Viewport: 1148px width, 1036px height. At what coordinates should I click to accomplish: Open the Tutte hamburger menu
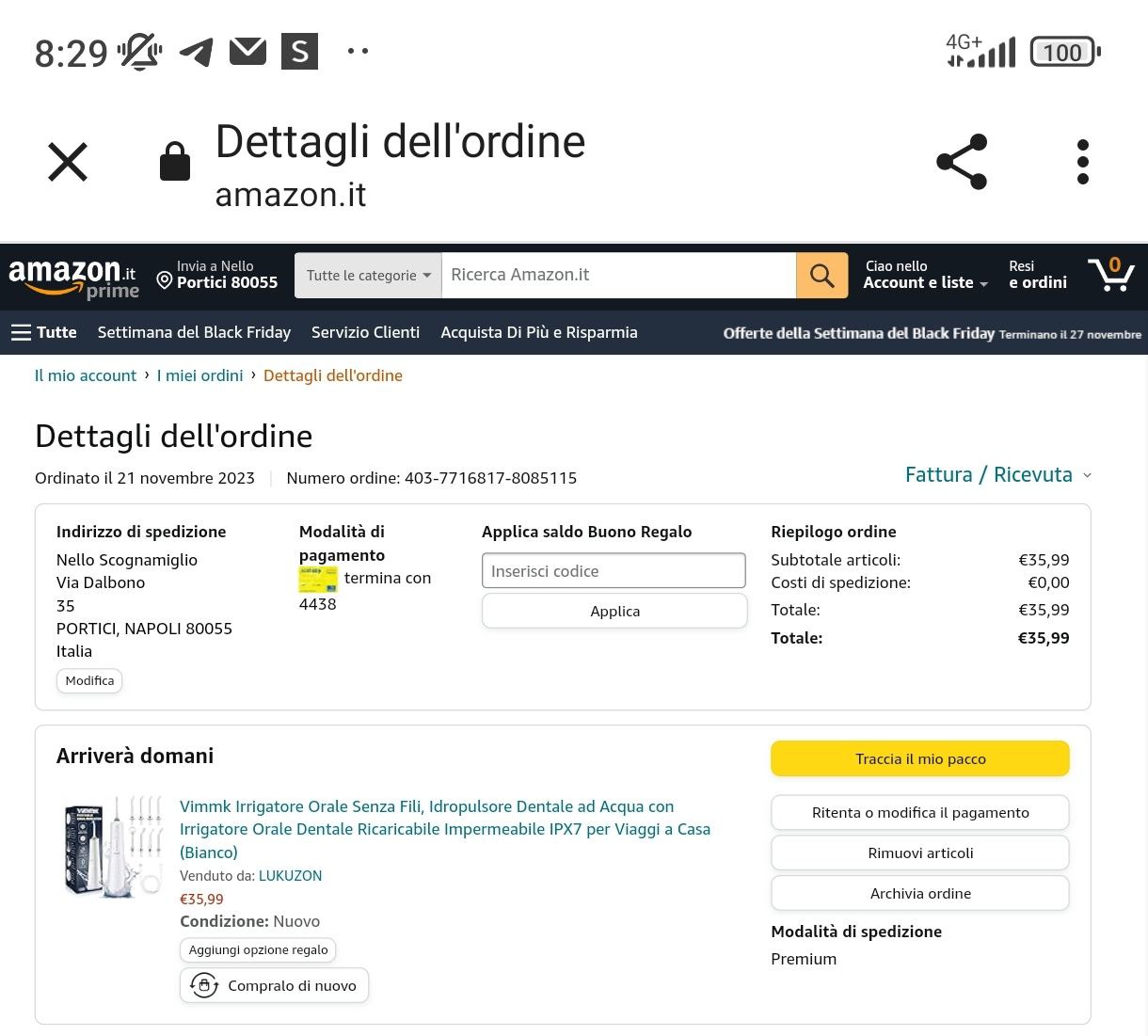point(43,332)
